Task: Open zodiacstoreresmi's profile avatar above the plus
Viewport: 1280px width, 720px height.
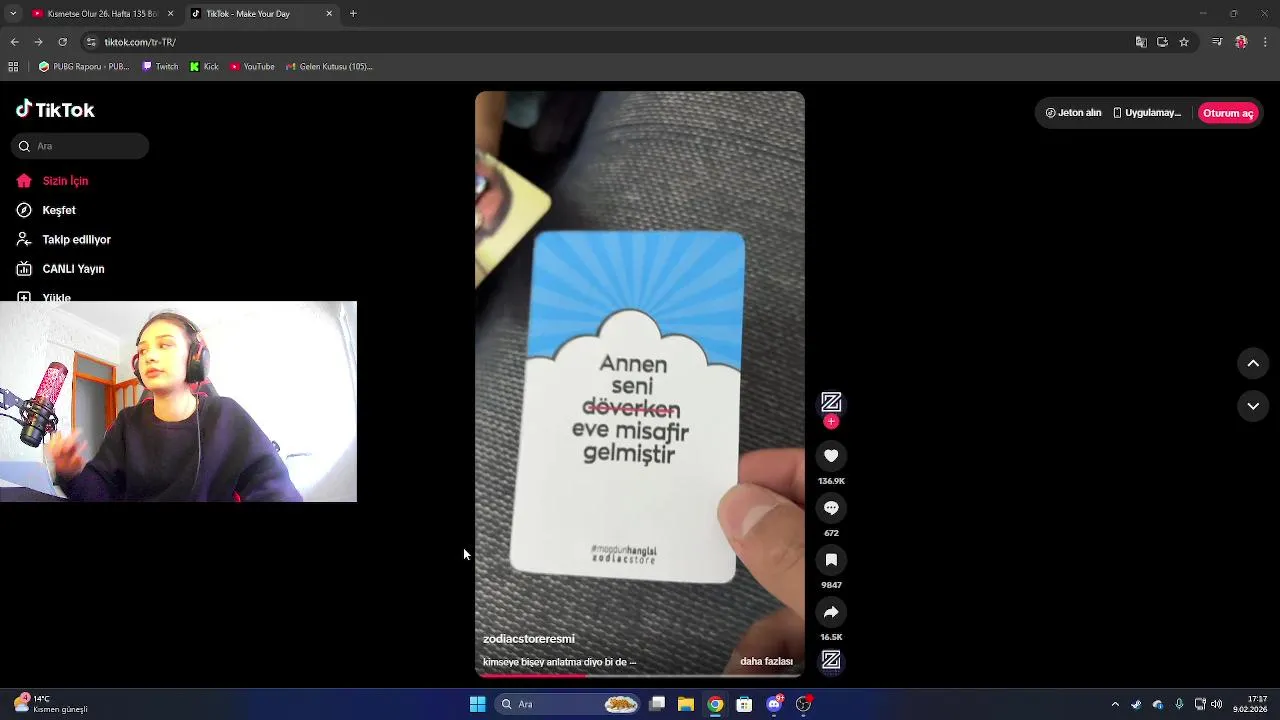Action: pos(831,402)
